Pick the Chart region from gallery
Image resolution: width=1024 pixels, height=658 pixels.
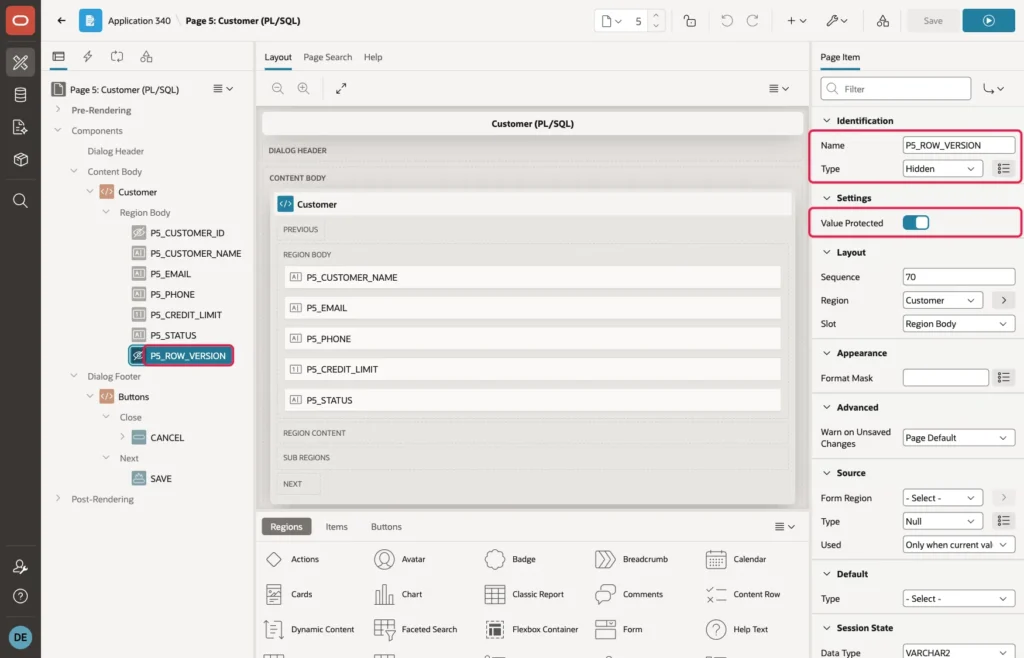pos(398,594)
